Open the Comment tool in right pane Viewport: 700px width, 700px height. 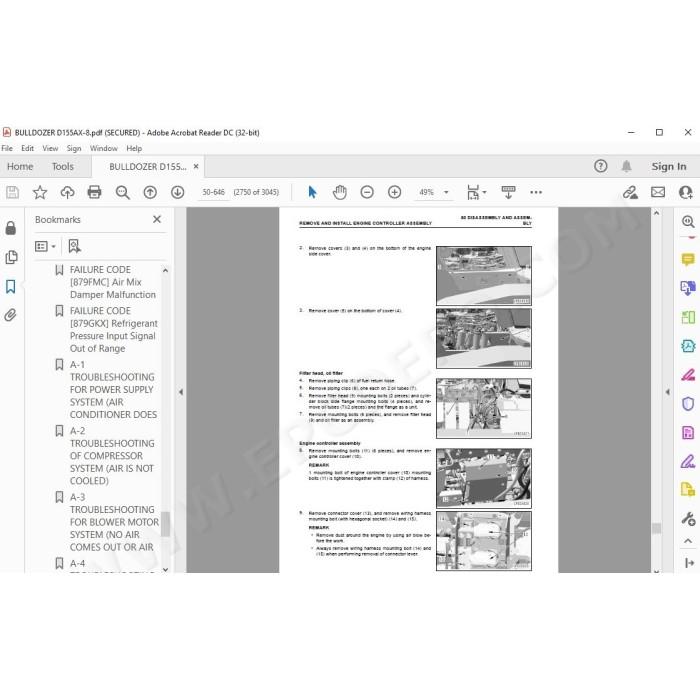pos(688,259)
